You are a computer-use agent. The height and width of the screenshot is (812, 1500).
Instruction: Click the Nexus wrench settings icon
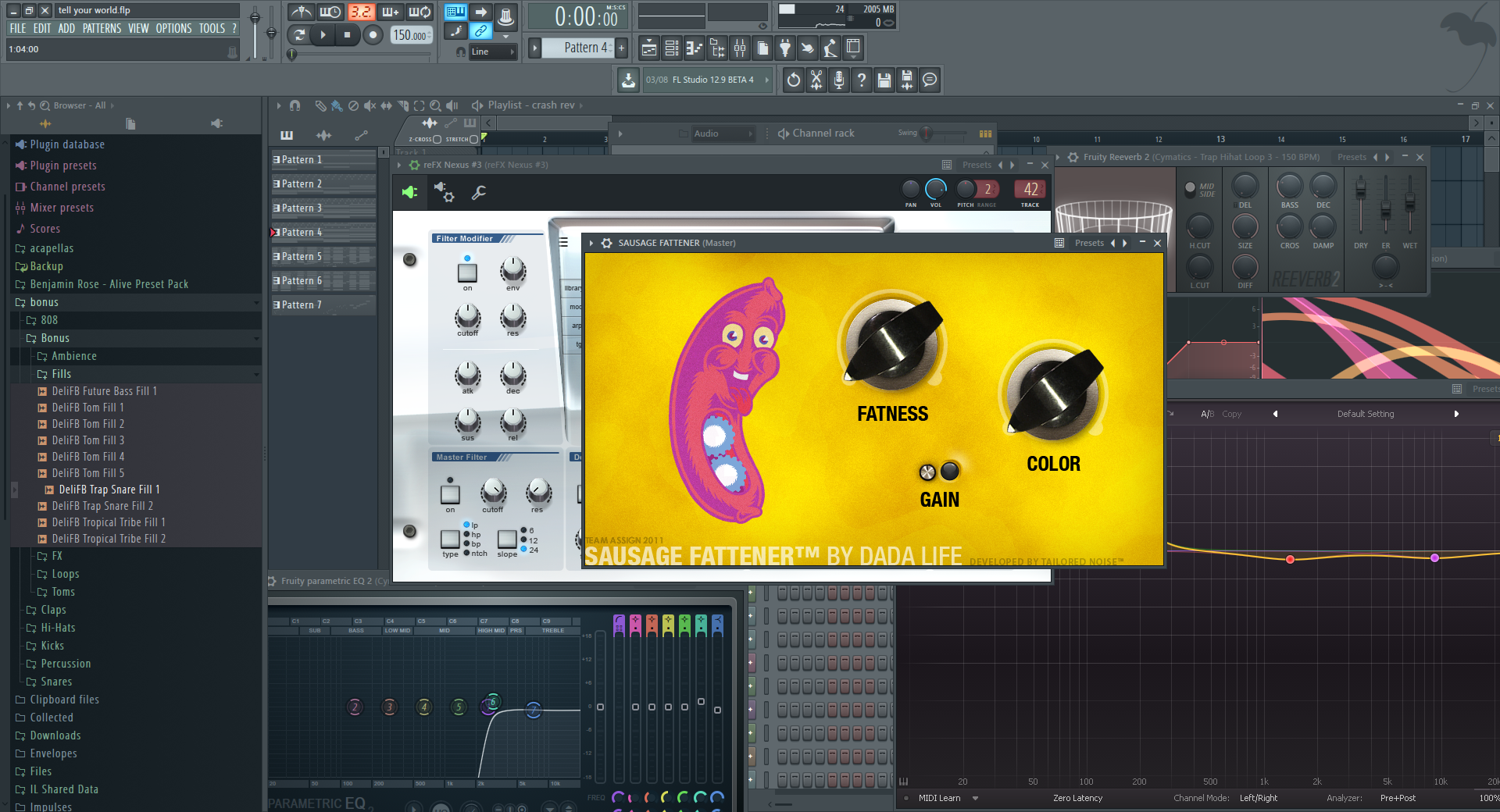coord(479,192)
